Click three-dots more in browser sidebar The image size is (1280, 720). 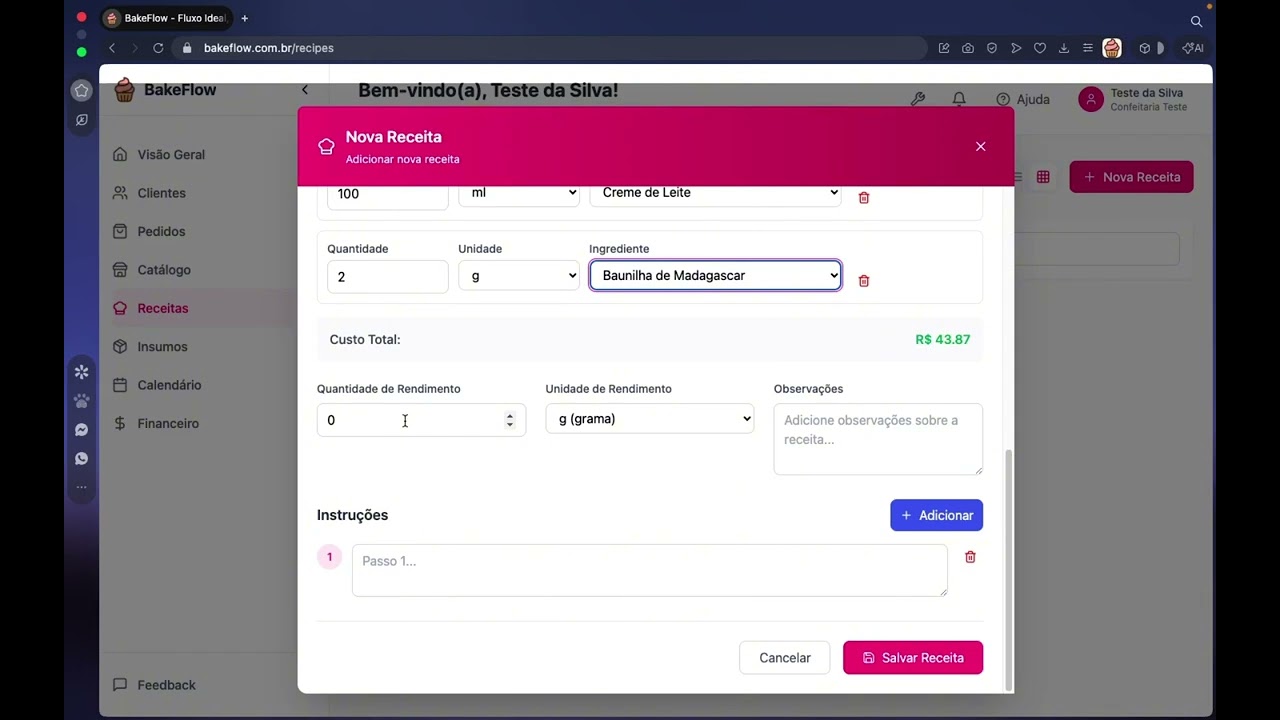pyautogui.click(x=82, y=488)
